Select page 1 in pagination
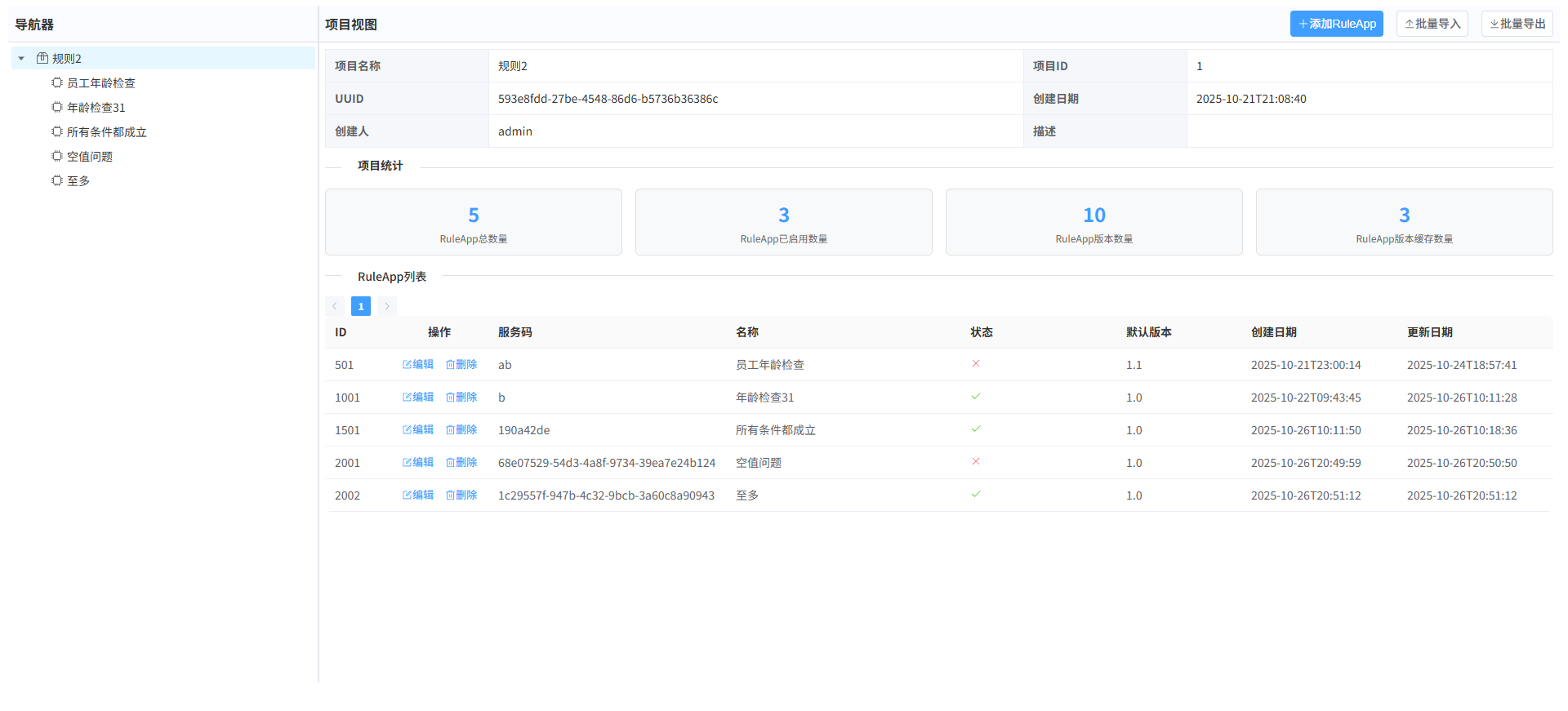Screen dimensions: 1568x711 [361, 306]
